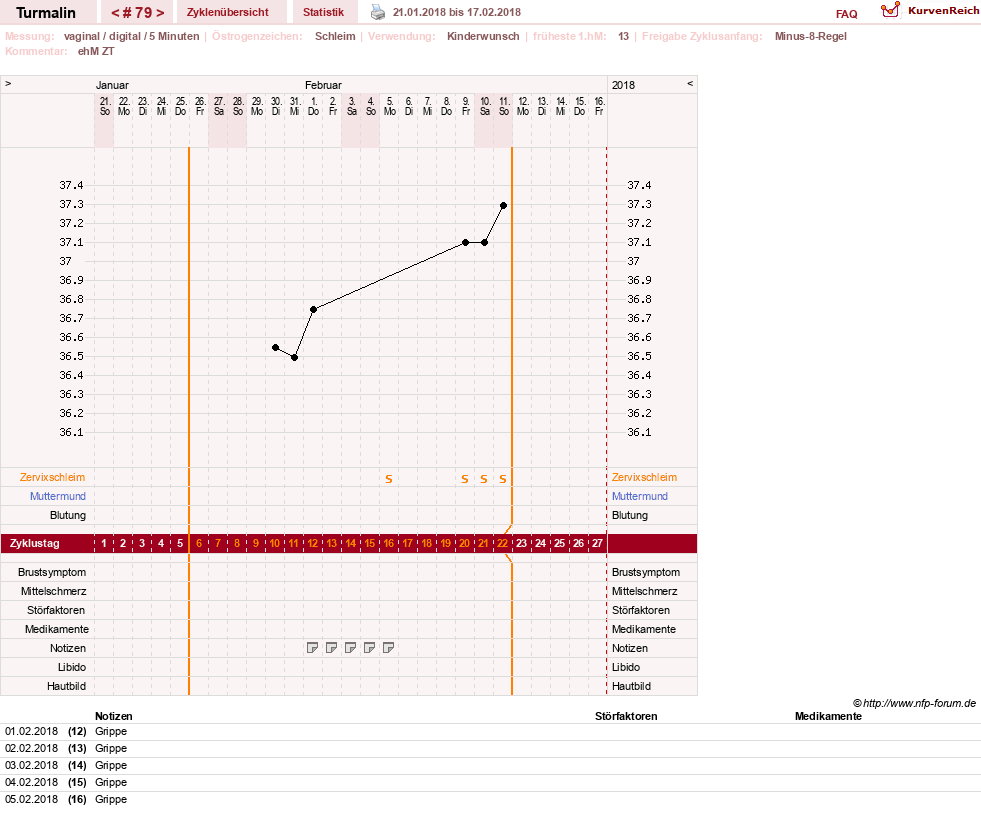Open note icon for cycle day 13

click(x=331, y=648)
